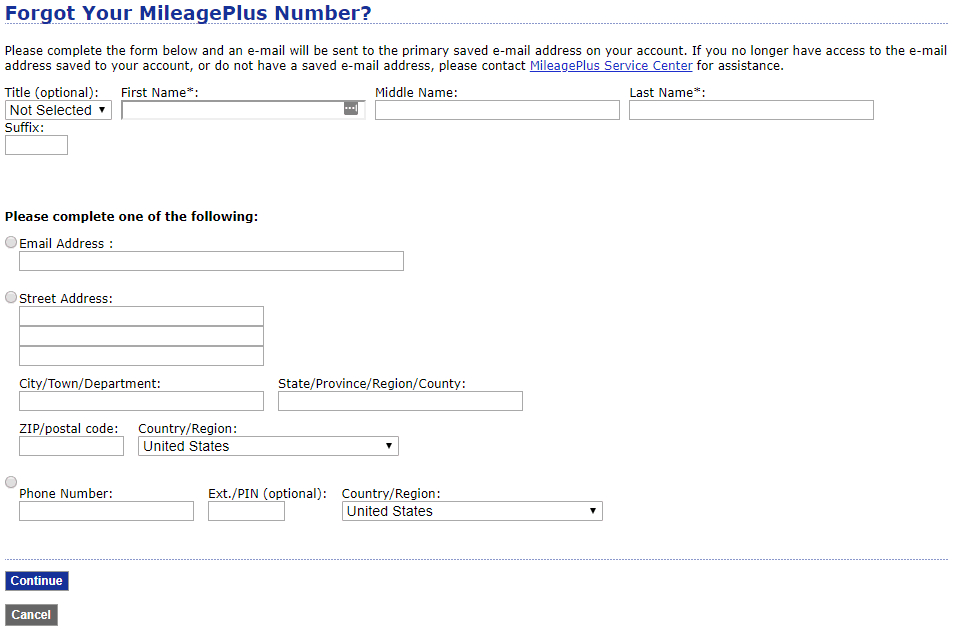Screen dimensions: 953x634
Task: Click the City/Town/Department field
Action: click(141, 401)
